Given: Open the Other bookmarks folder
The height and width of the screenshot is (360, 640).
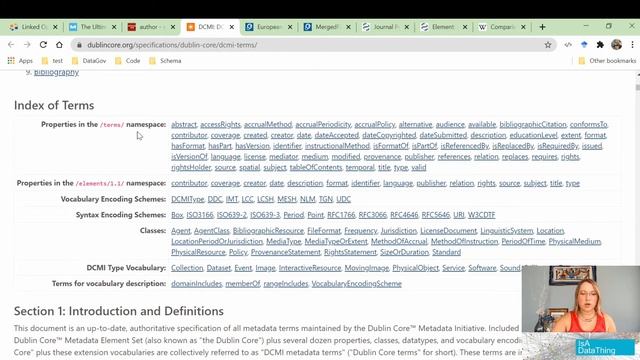Looking at the screenshot, I should (607, 61).
